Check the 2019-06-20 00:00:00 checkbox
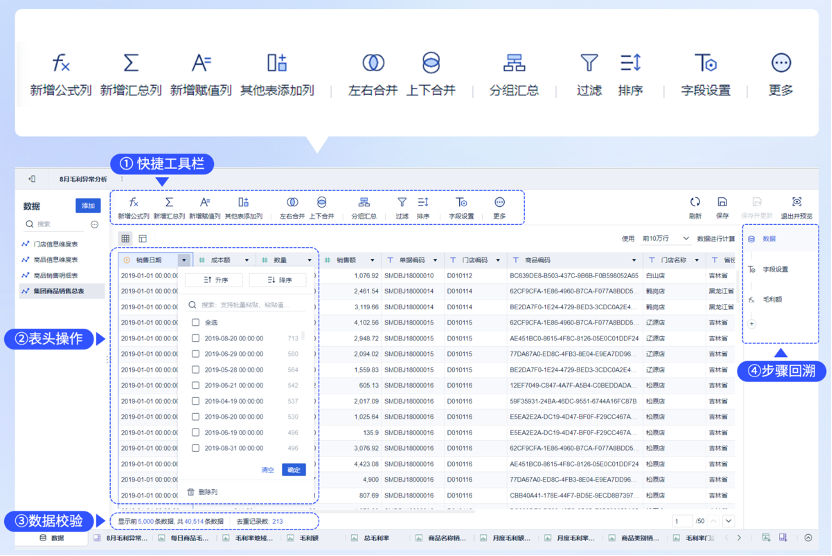Screen dimensions: 832x556 click(x=195, y=416)
